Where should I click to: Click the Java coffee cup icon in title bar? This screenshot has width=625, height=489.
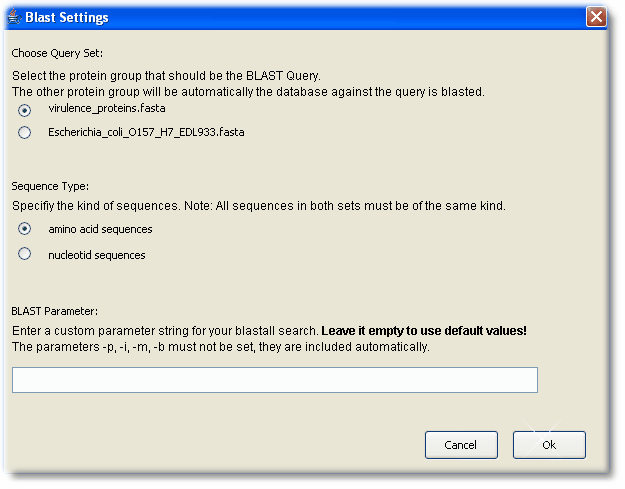coord(14,17)
